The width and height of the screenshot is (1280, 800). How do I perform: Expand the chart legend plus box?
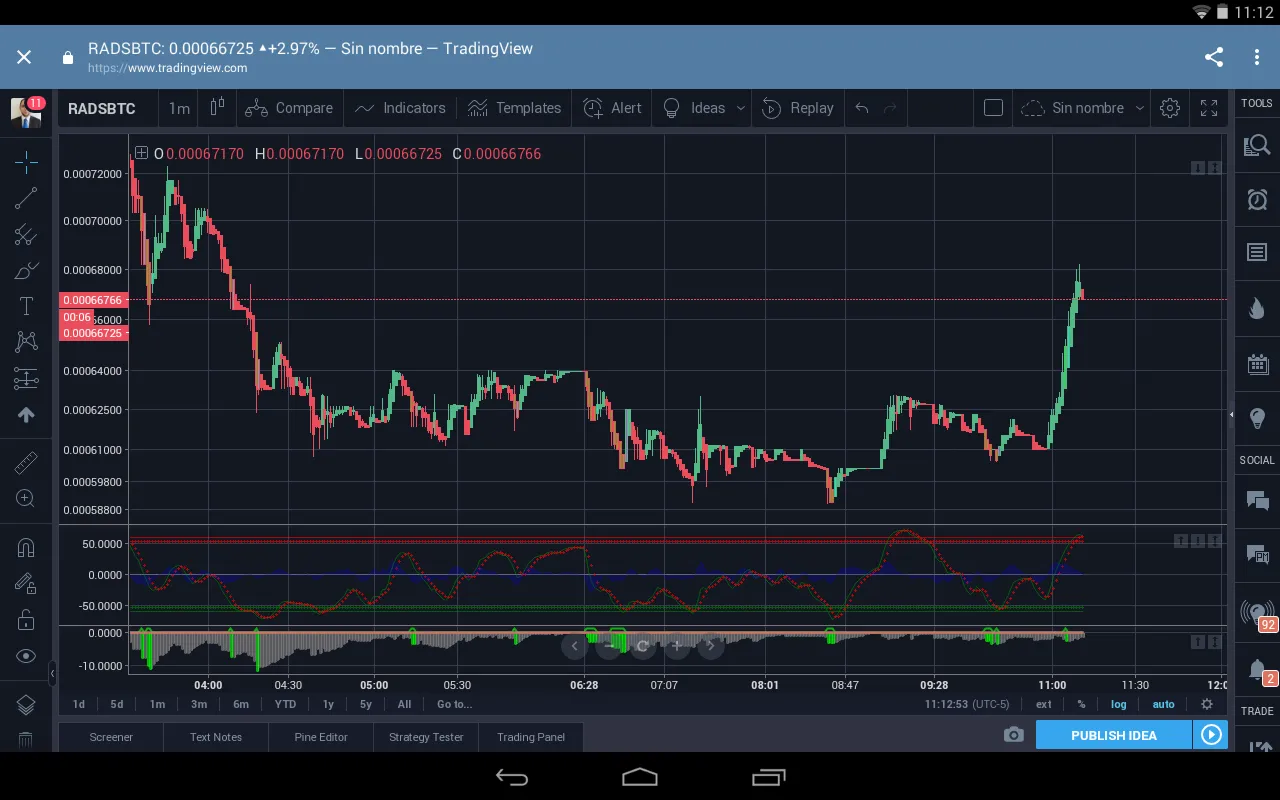pos(141,153)
